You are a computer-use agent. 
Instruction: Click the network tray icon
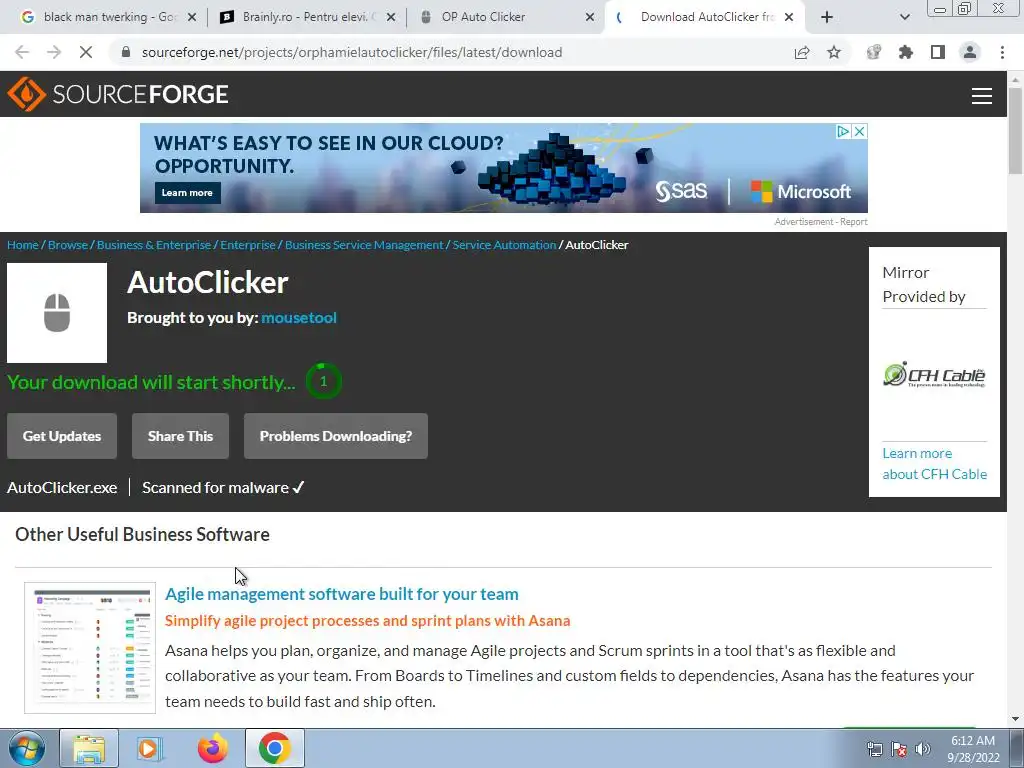pyautogui.click(x=874, y=749)
